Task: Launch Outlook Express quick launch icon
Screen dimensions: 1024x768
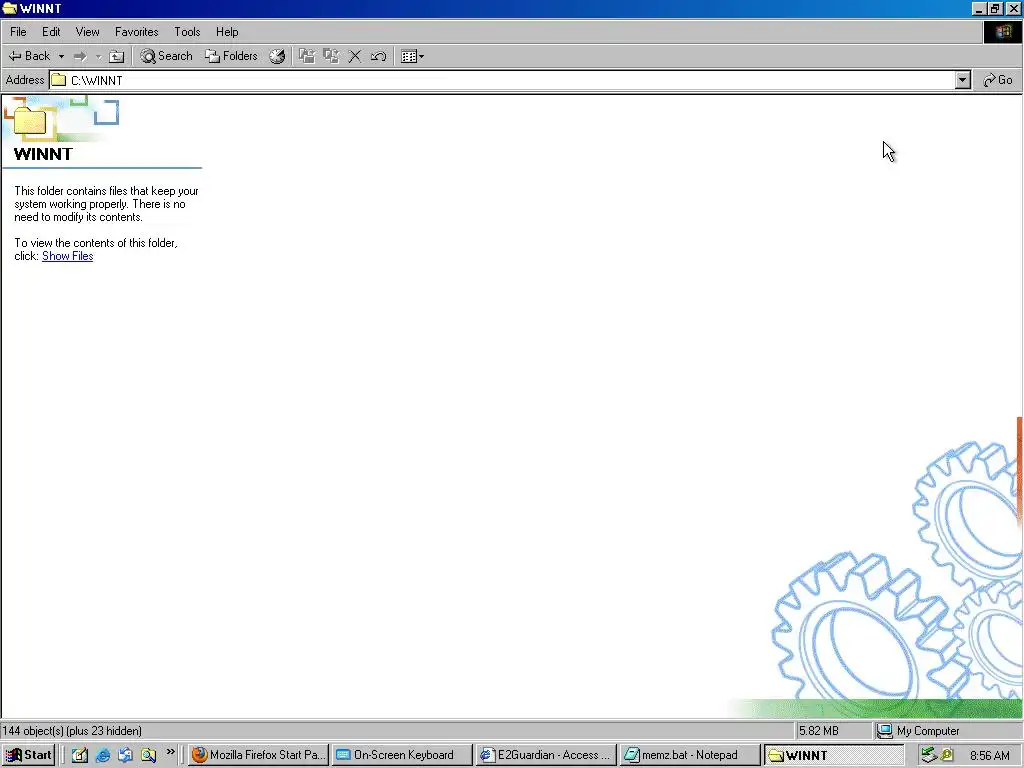Action: pyautogui.click(x=125, y=755)
